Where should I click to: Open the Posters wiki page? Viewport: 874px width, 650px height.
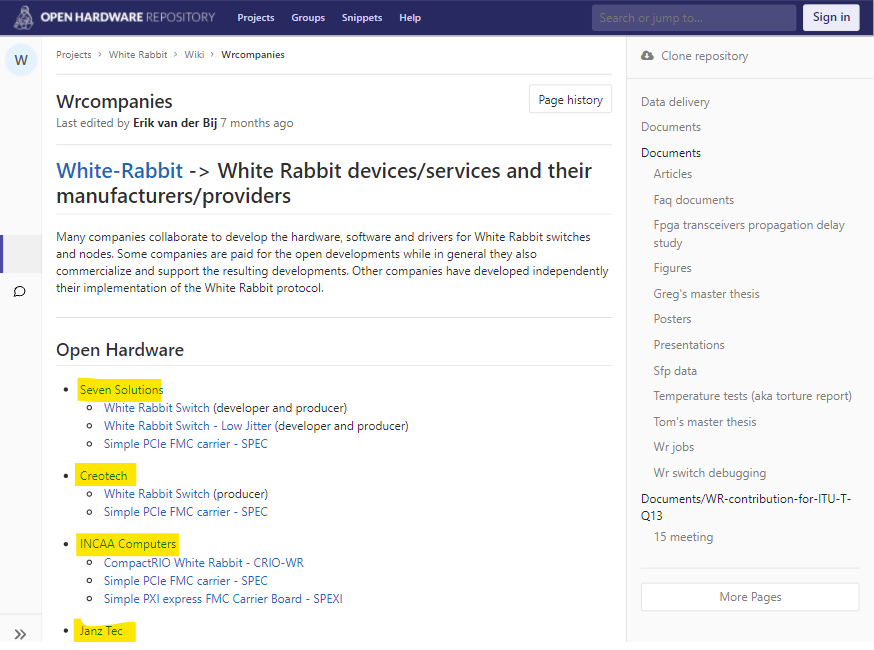pyautogui.click(x=672, y=319)
